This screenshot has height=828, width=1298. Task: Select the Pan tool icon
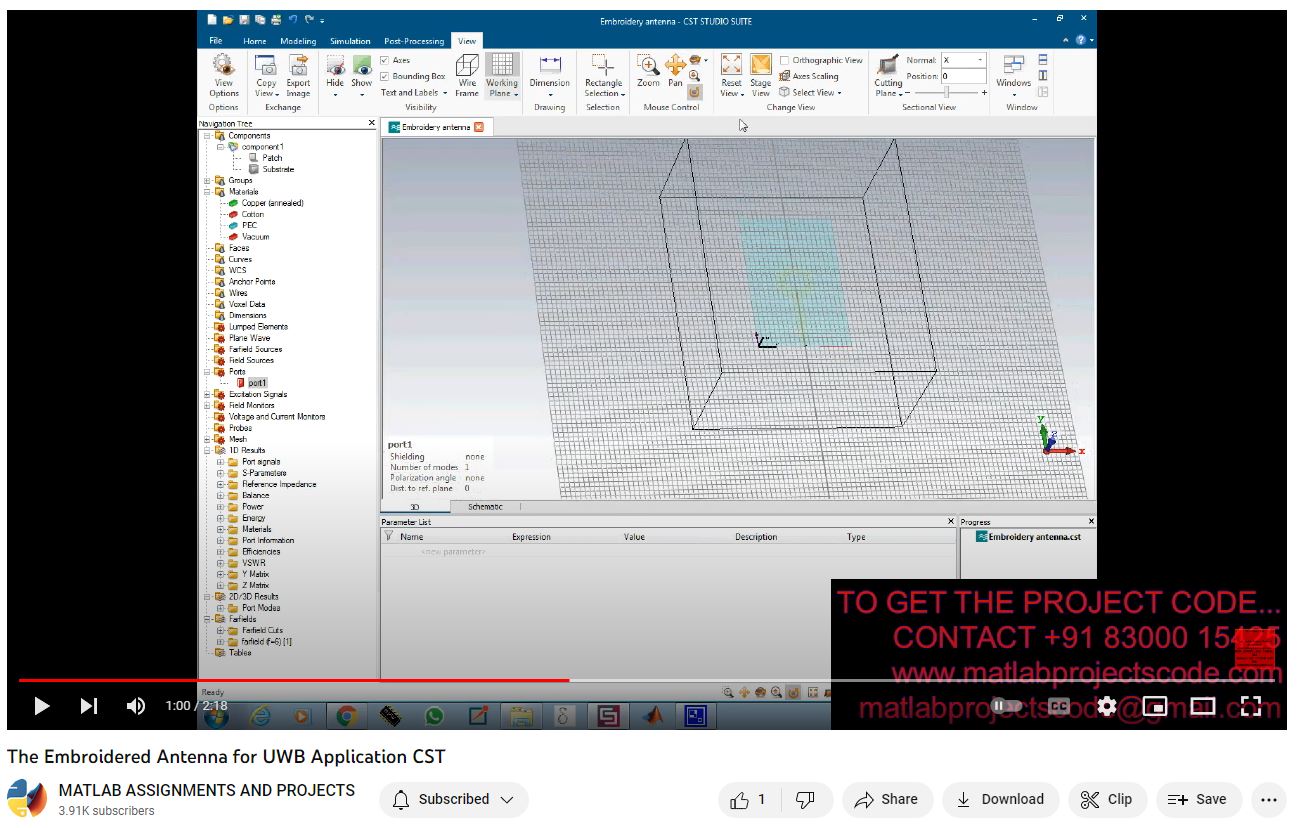pyautogui.click(x=675, y=66)
